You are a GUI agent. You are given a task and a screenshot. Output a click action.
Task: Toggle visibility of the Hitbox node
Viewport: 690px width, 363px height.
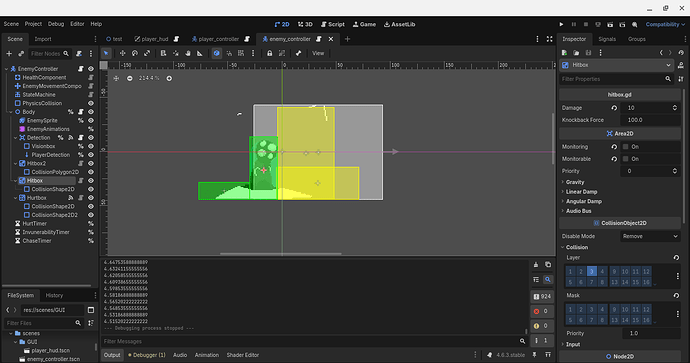point(91,180)
